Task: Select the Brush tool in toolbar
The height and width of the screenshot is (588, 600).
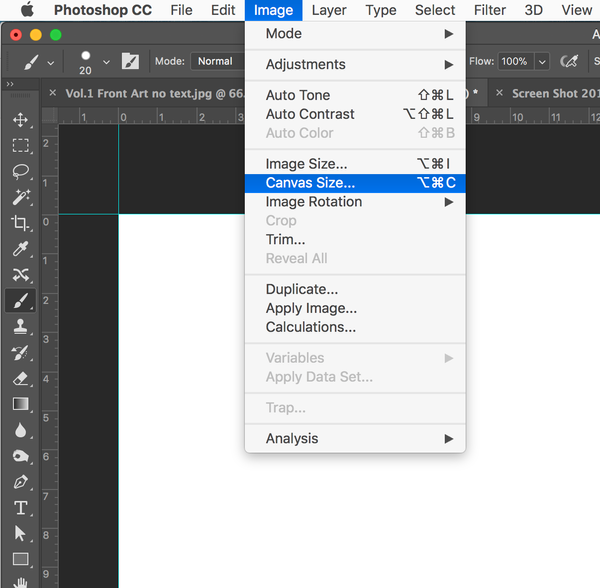Action: coord(20,300)
